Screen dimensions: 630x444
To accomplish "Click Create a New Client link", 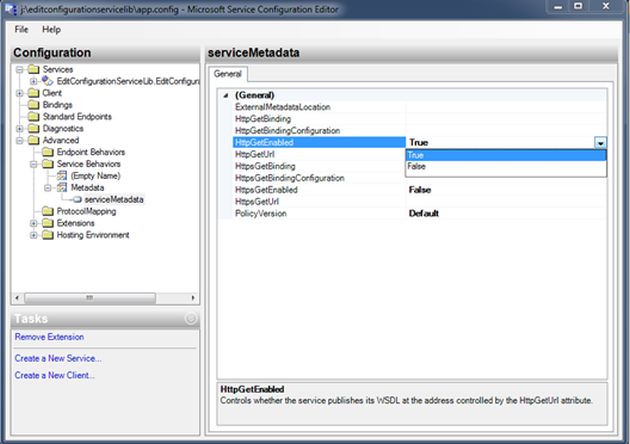I will coord(55,375).
